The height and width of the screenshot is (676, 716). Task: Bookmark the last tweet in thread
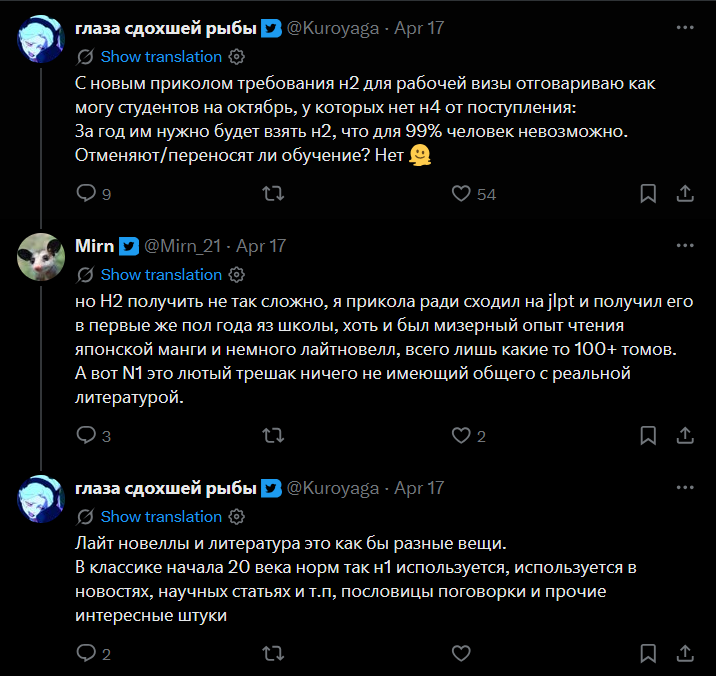[x=648, y=653]
